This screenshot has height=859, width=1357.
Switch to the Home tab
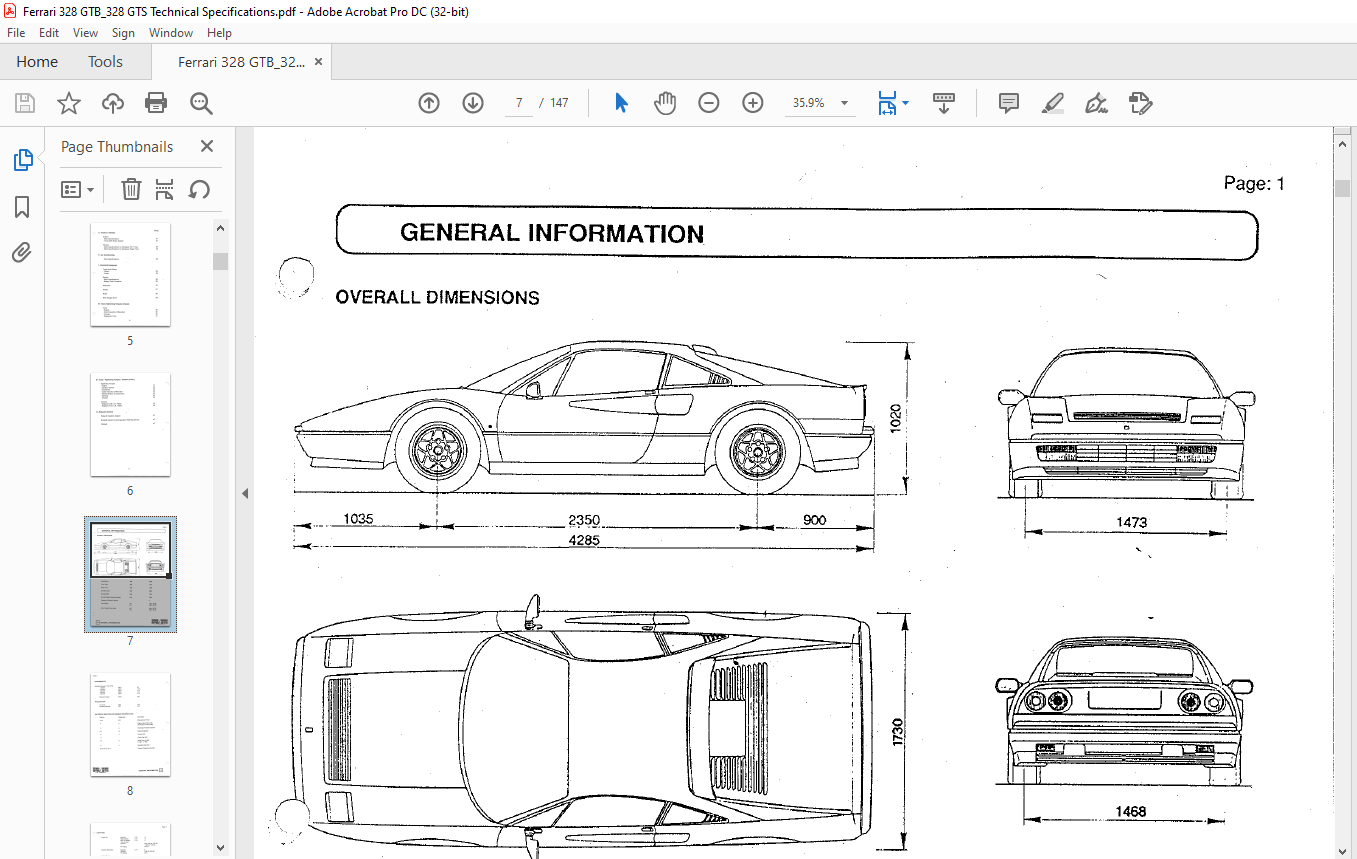pos(37,62)
